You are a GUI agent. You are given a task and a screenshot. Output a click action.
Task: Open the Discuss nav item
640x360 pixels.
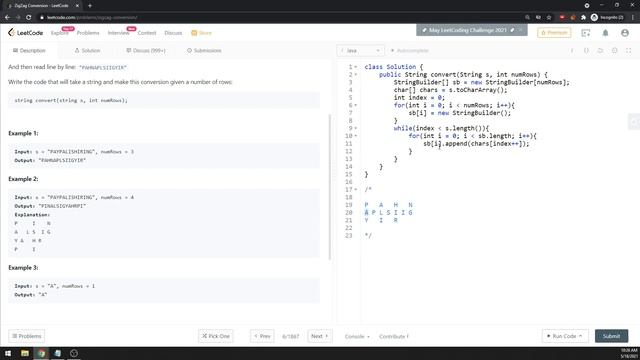[173, 33]
